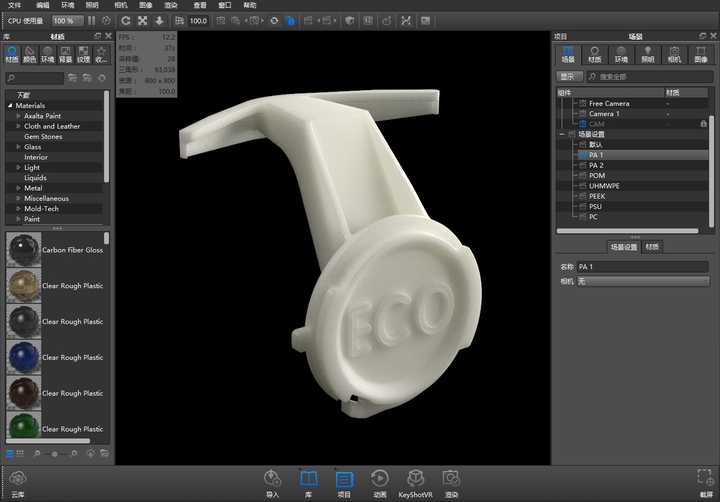Toggle the Project (项目) panel button
The width and height of the screenshot is (720, 502).
[344, 481]
